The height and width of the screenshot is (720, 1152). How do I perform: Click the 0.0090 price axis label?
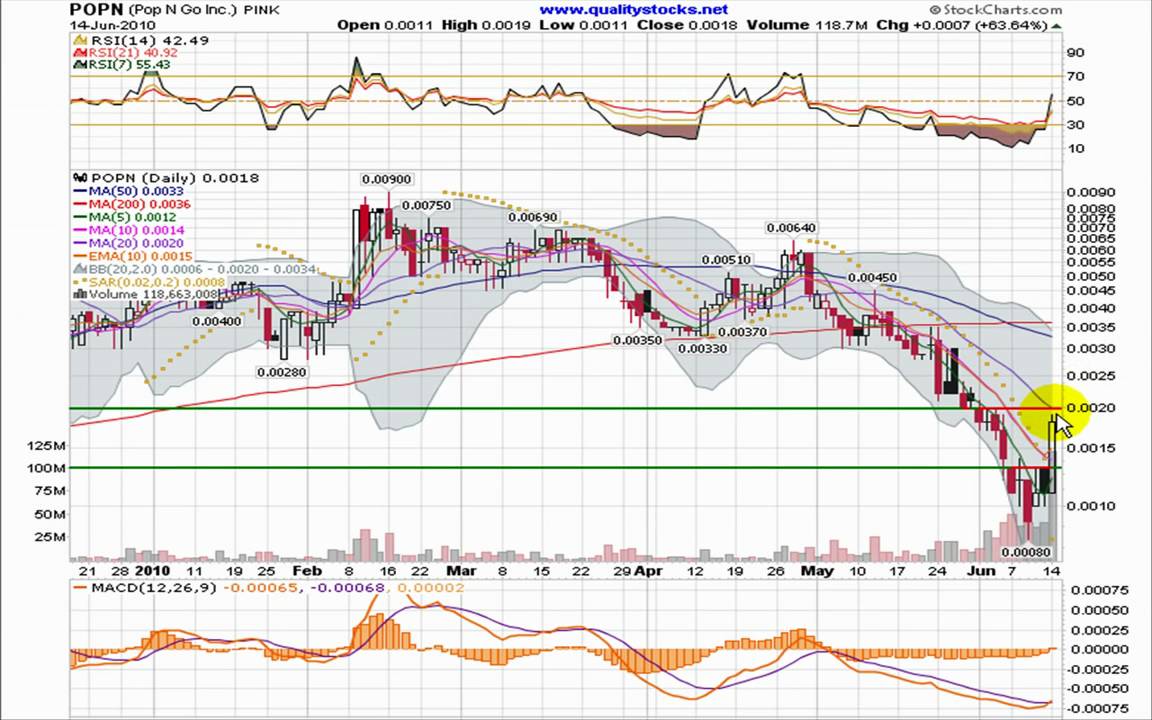tap(1090, 192)
